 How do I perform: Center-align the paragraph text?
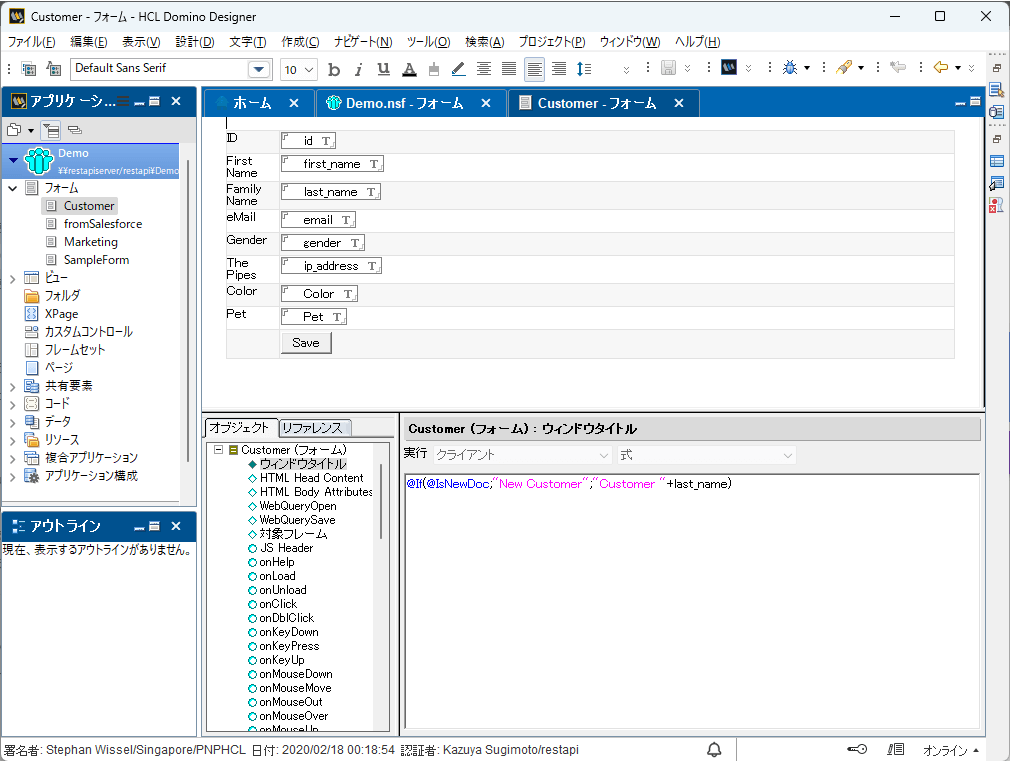(484, 69)
